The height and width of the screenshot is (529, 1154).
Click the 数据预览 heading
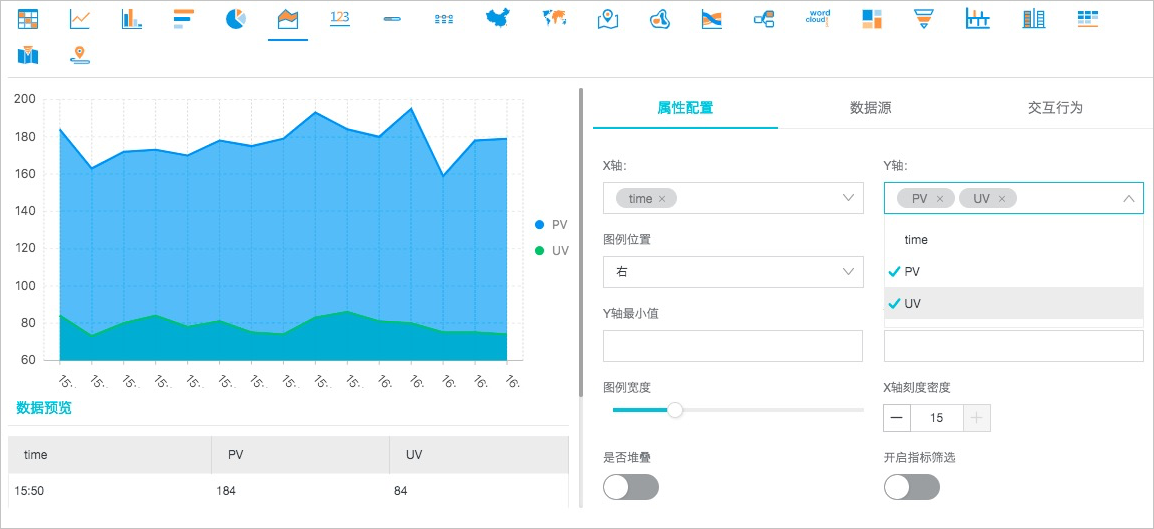tap(44, 408)
